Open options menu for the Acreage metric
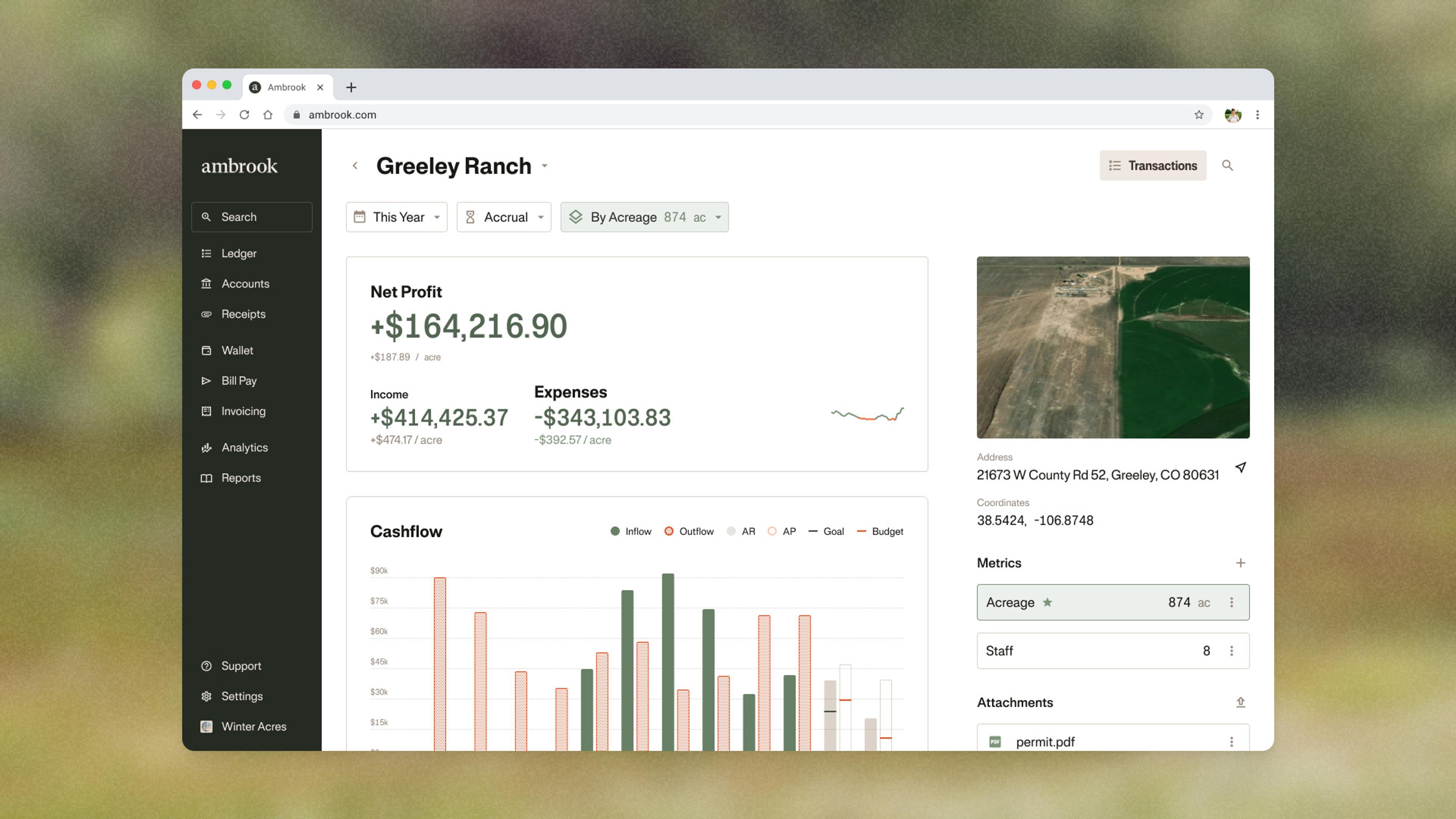The width and height of the screenshot is (1456, 819). [x=1231, y=602]
